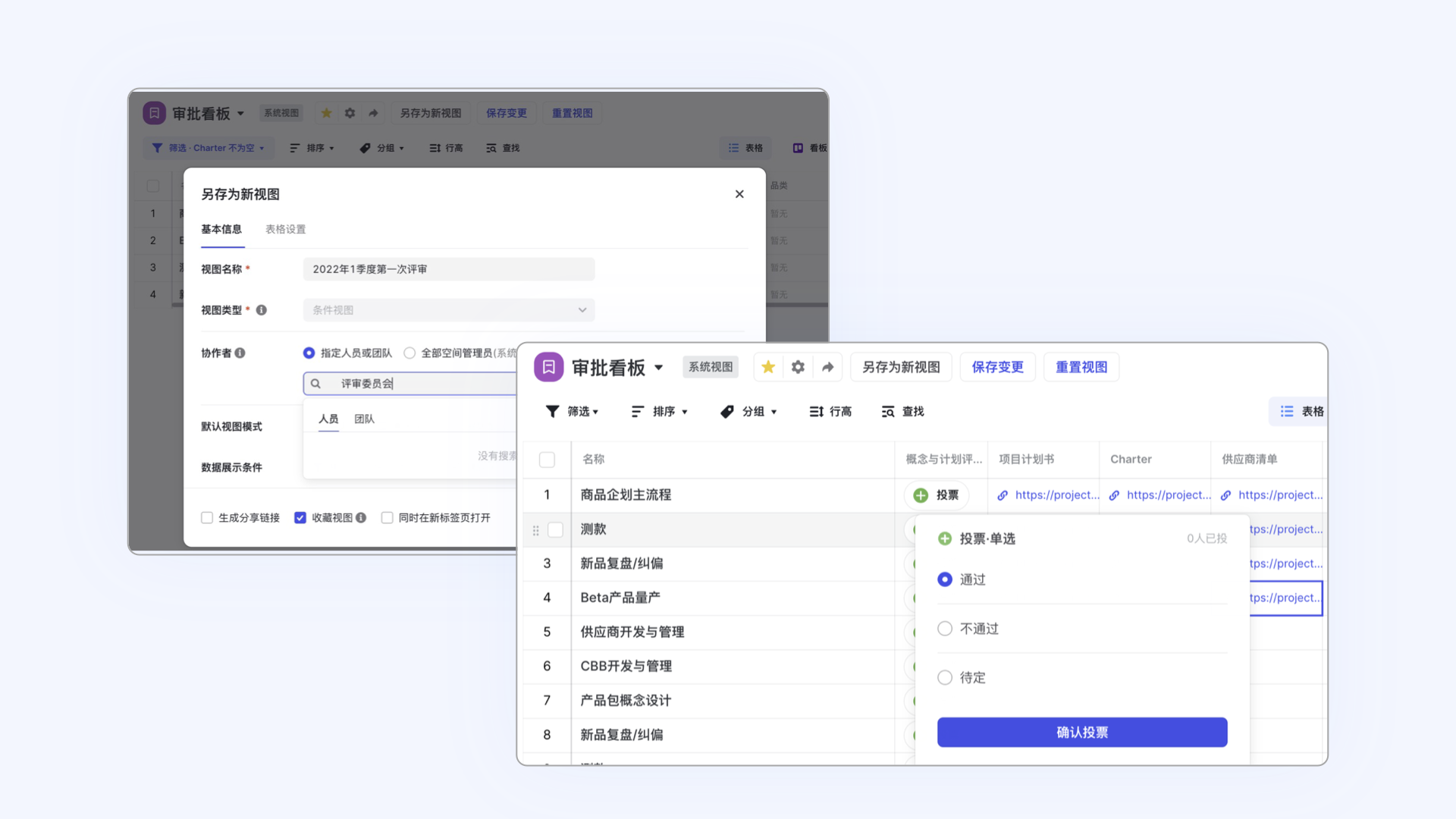
Task: Switch to the 表格设置 tab
Action: [x=285, y=229]
